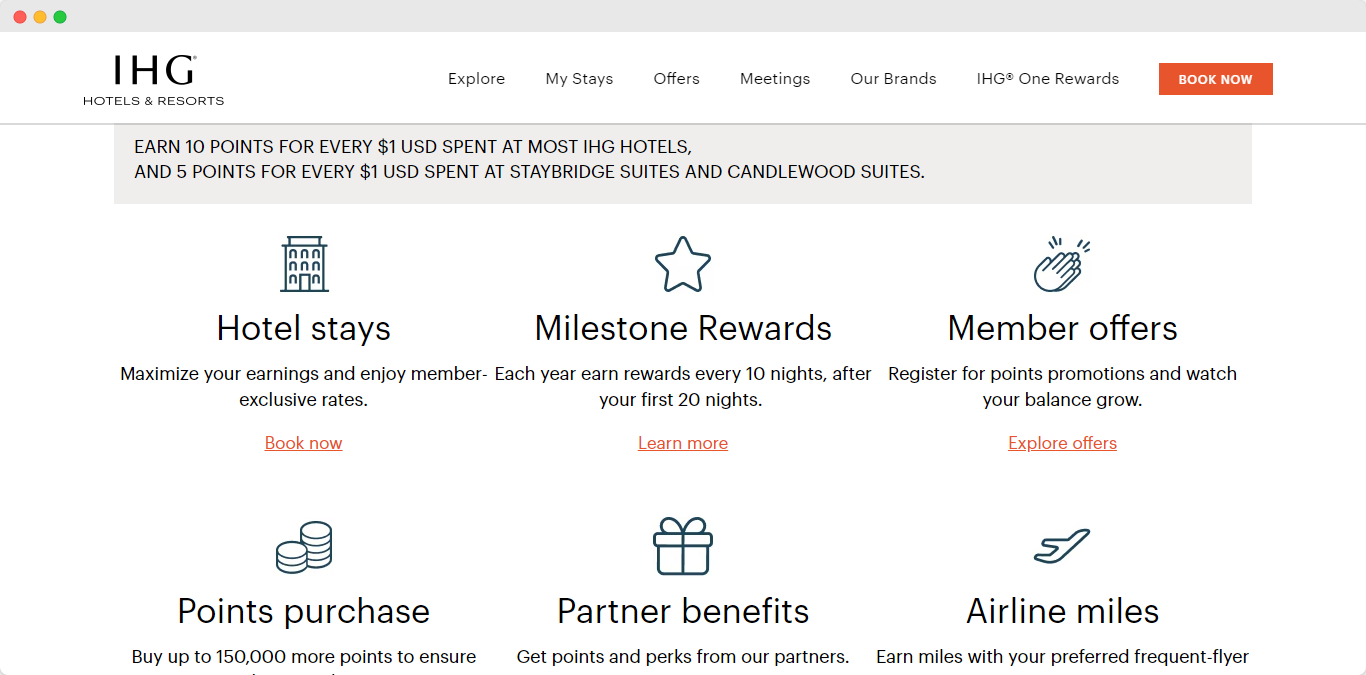This screenshot has width=1366, height=675.
Task: Open the Meetings menu
Action: [x=775, y=78]
